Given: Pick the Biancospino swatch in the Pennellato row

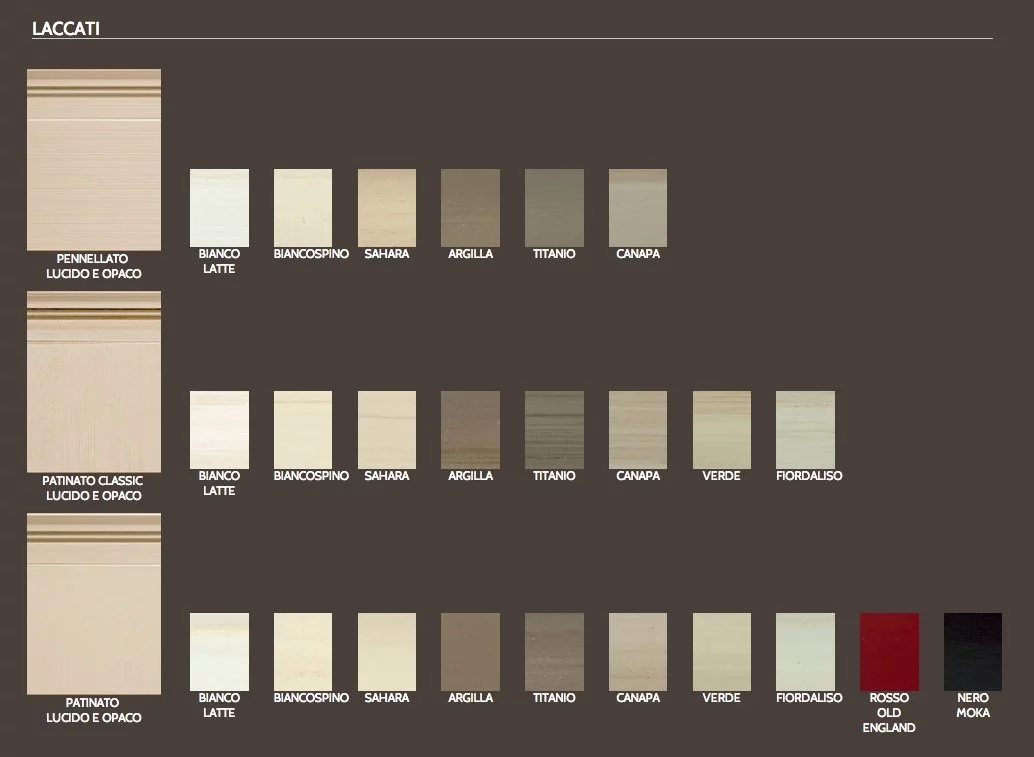Looking at the screenshot, I should click(303, 208).
